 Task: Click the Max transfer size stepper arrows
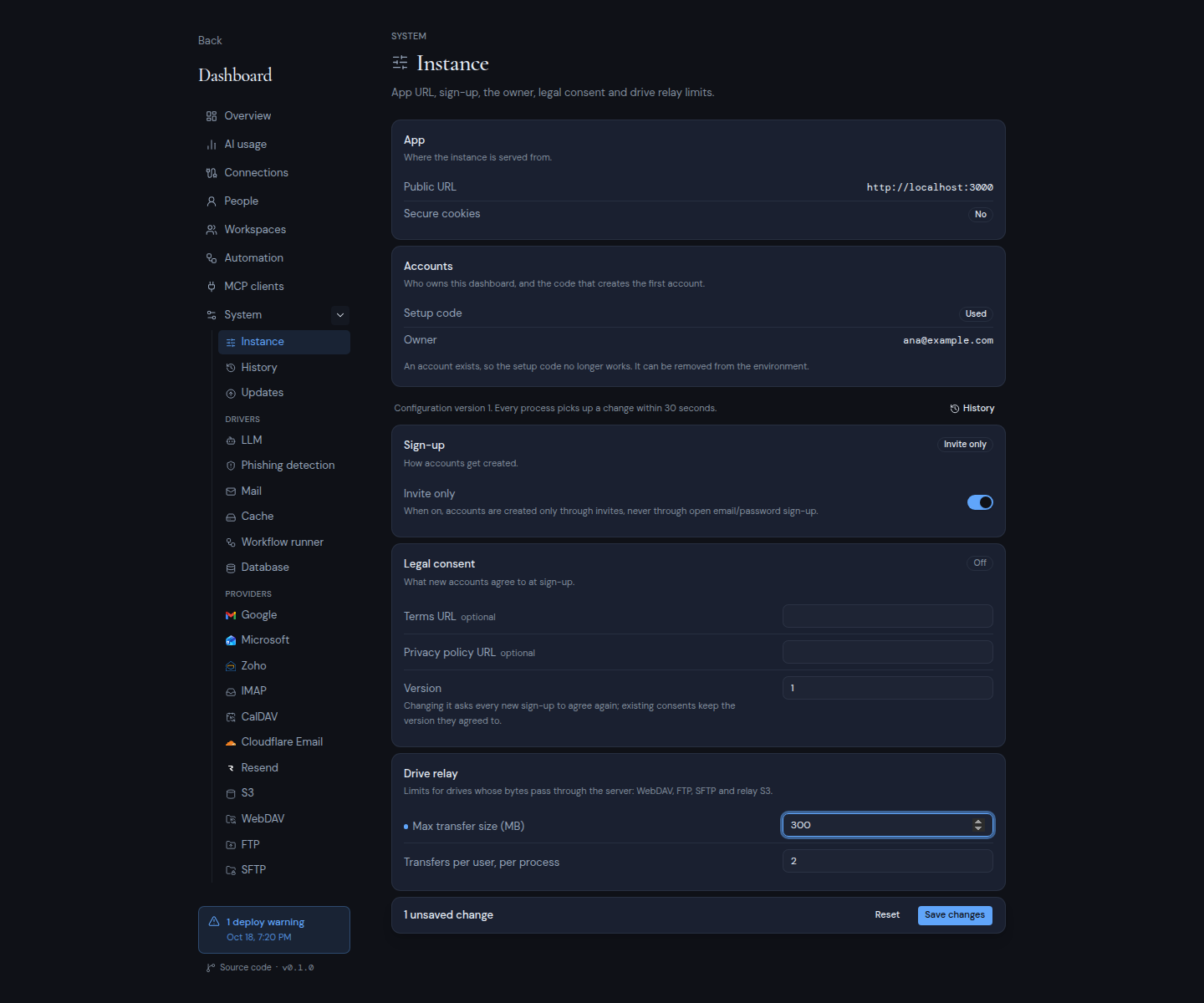pyautogui.click(x=978, y=825)
